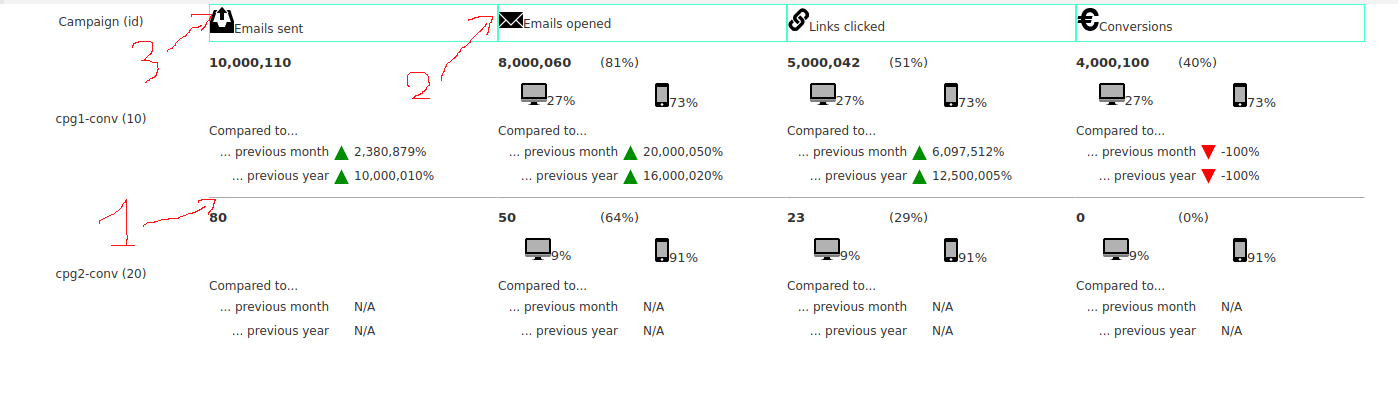Click the Conversions euro icon
1398x412 pixels.
tap(1088, 20)
